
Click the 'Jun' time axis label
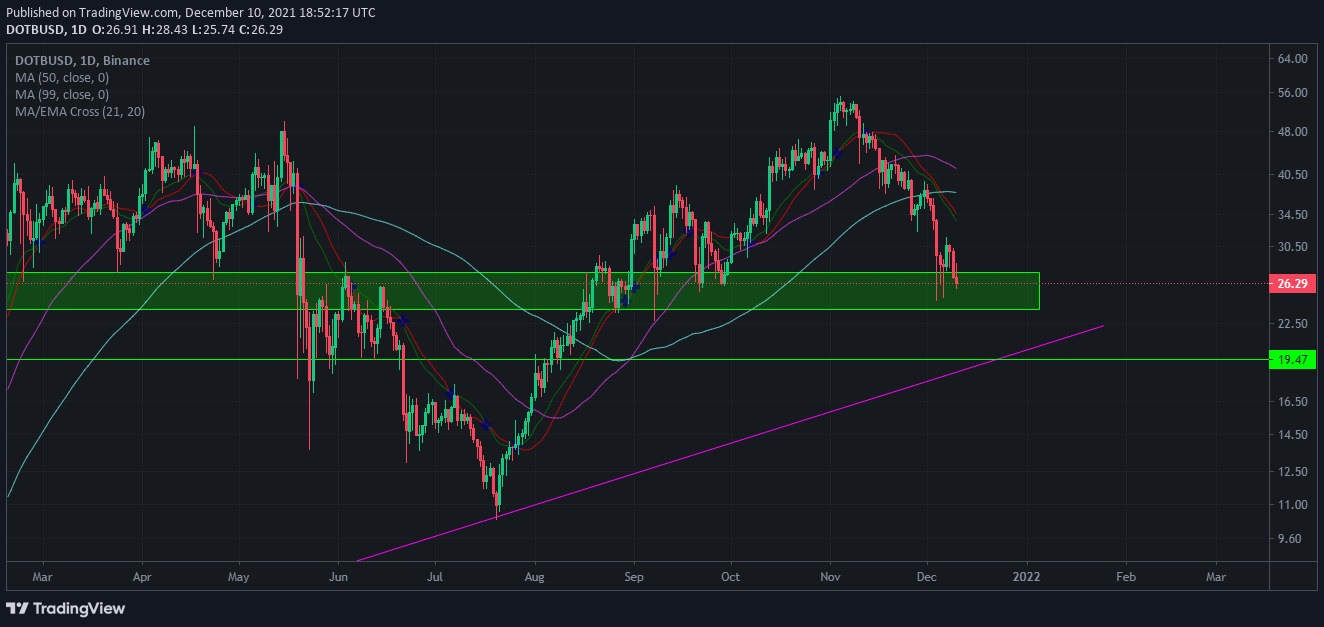[x=339, y=577]
